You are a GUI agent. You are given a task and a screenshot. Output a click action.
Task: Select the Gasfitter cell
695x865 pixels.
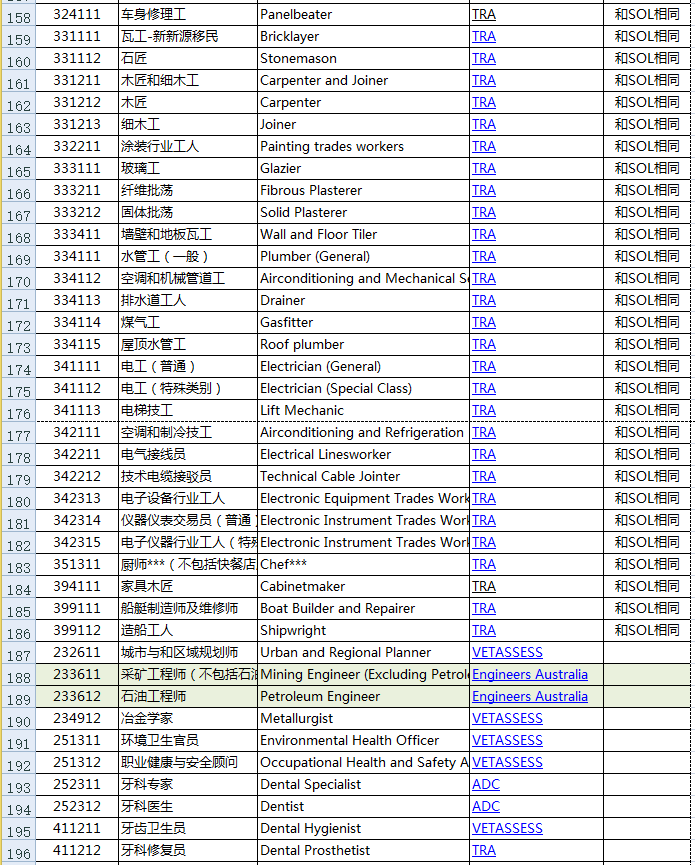[363, 322]
